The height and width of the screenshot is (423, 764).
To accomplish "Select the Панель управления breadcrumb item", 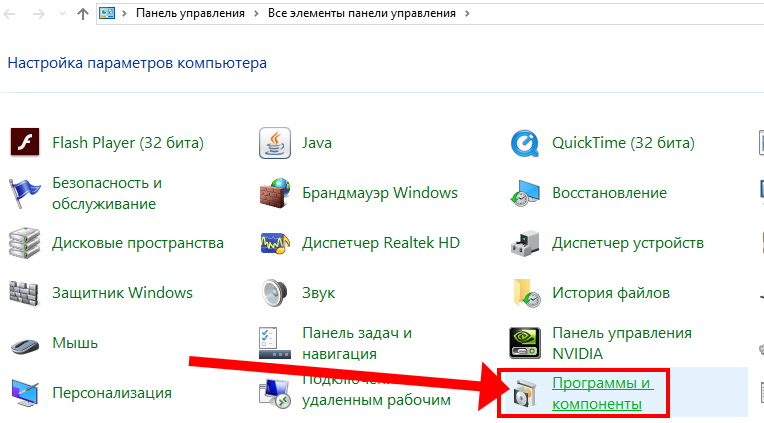I will (x=190, y=14).
